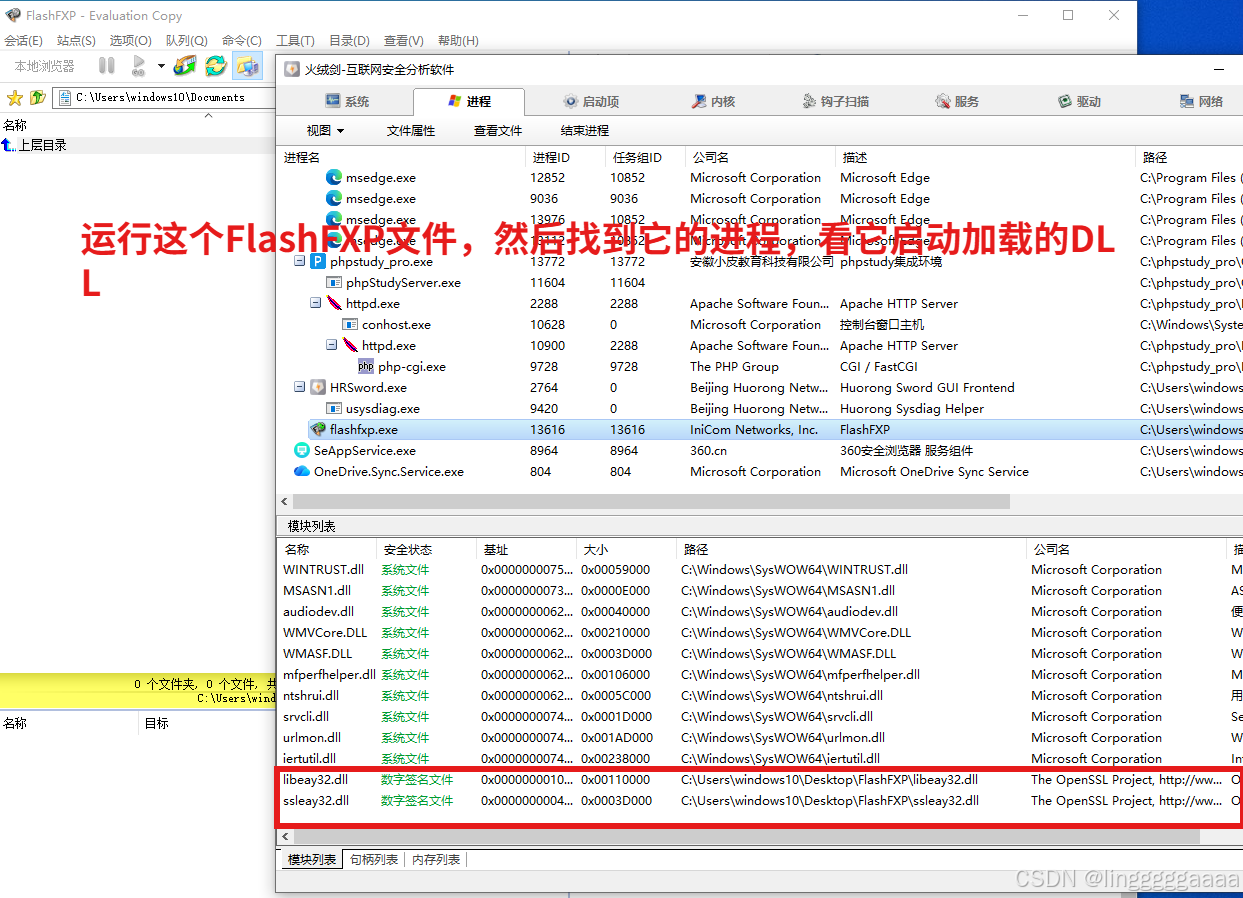1243x898 pixels.
Task: Switch to the 进程 tab in Huorong Sword
Action: (x=468, y=101)
